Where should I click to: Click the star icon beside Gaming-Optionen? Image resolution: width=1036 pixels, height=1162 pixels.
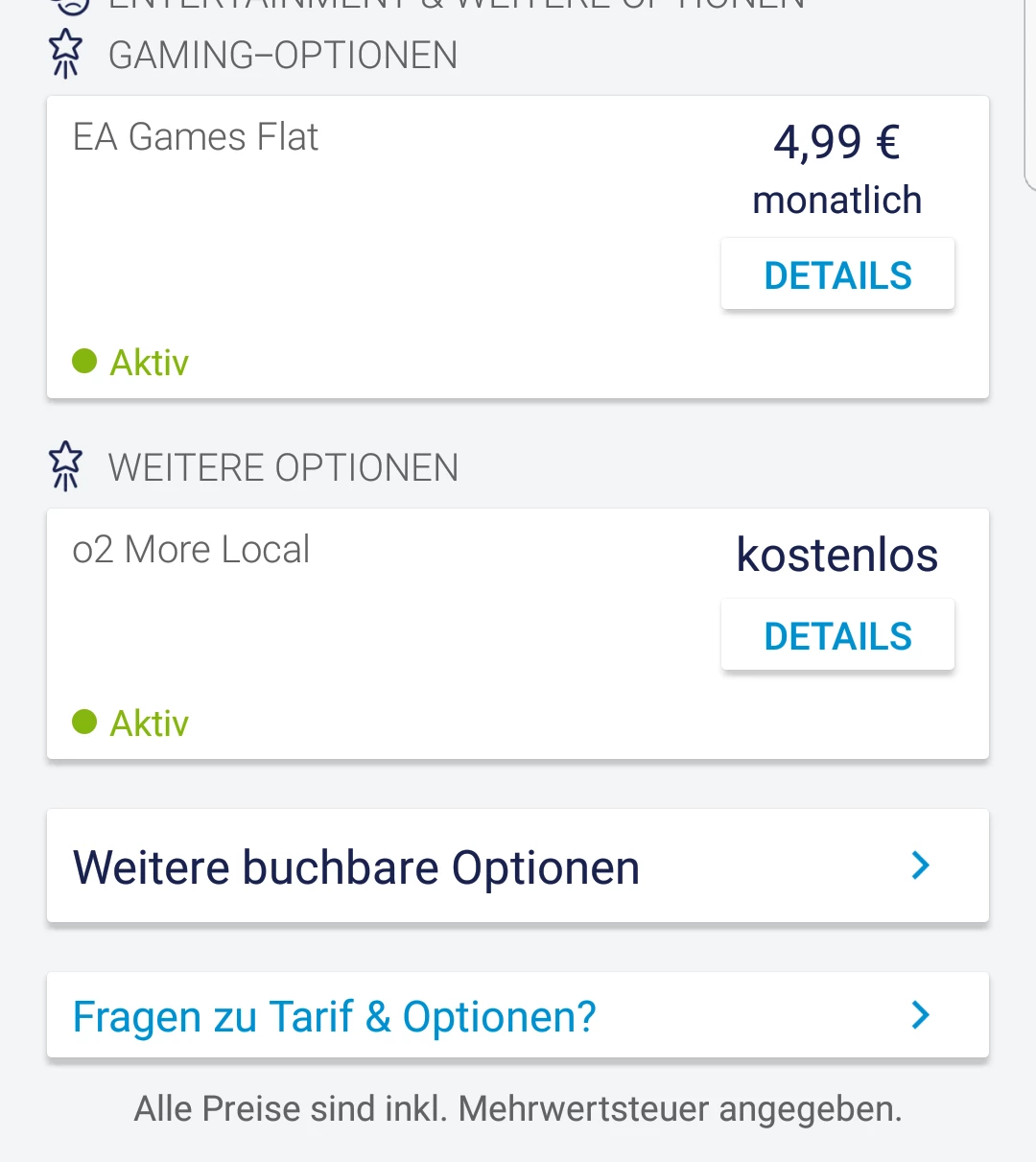[x=65, y=53]
